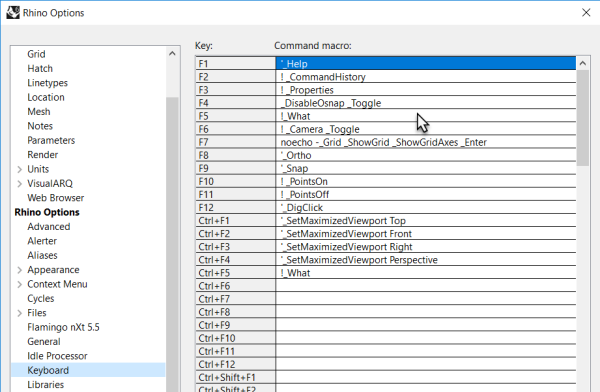
Task: Select Cycles in the options tree
Action: [41, 299]
